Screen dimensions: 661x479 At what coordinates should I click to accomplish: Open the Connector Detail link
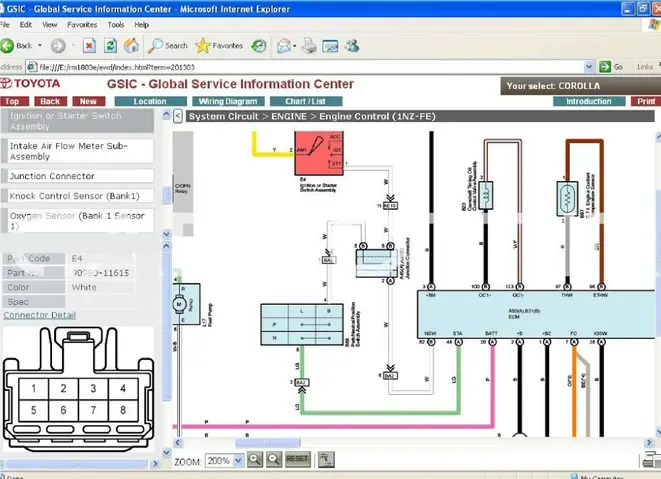(40, 315)
